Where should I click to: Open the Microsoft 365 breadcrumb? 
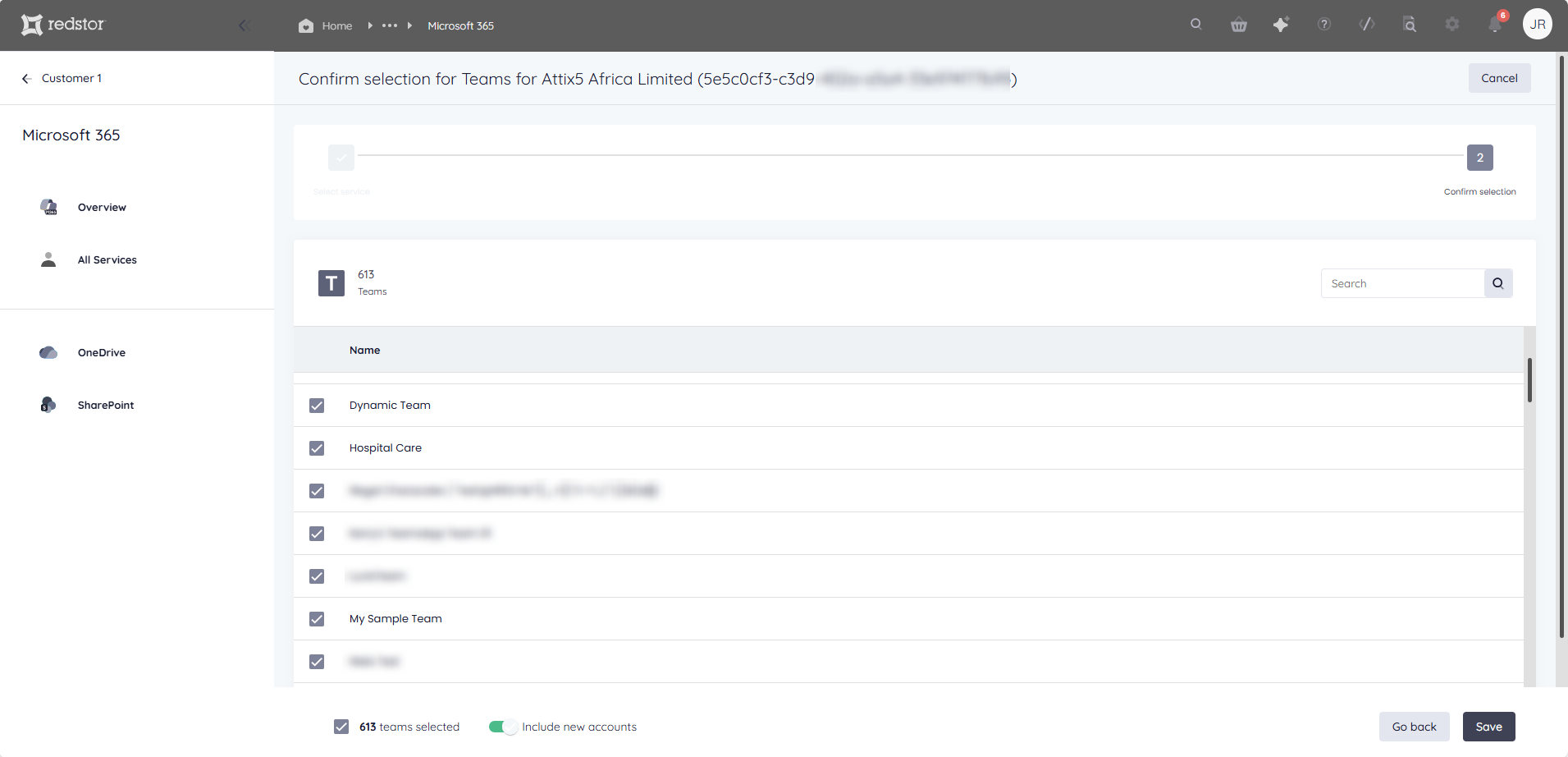(x=460, y=25)
